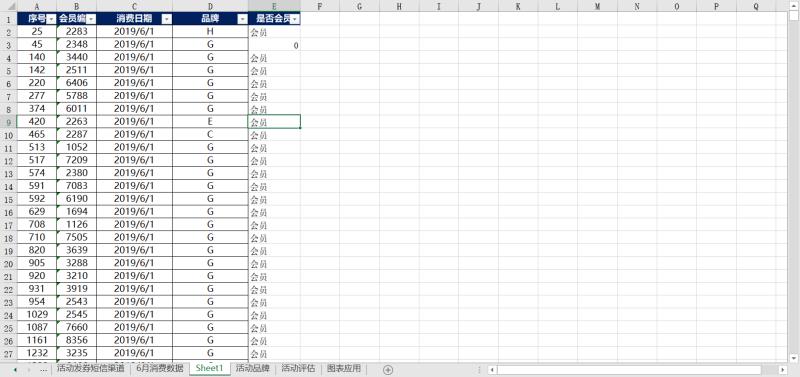Click the member number 7209 cell

(x=77, y=160)
